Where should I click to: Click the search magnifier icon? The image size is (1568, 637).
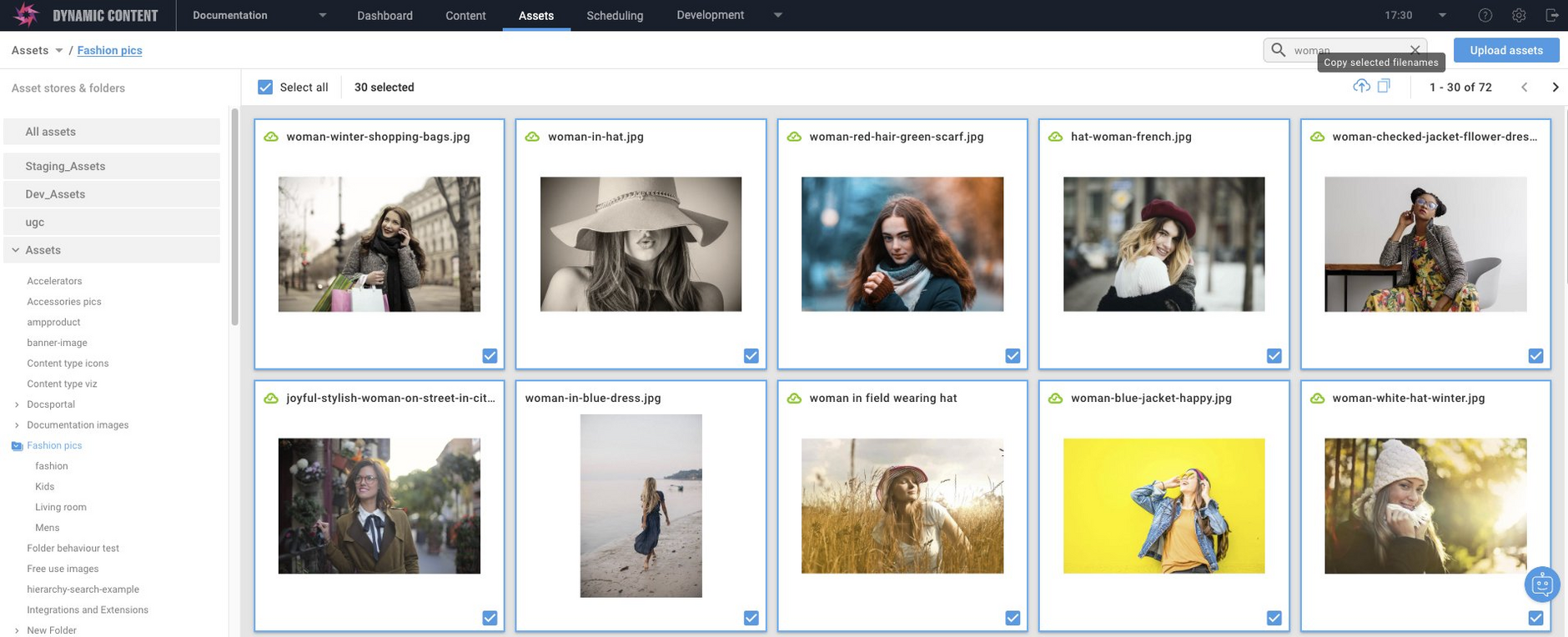[x=1278, y=50]
